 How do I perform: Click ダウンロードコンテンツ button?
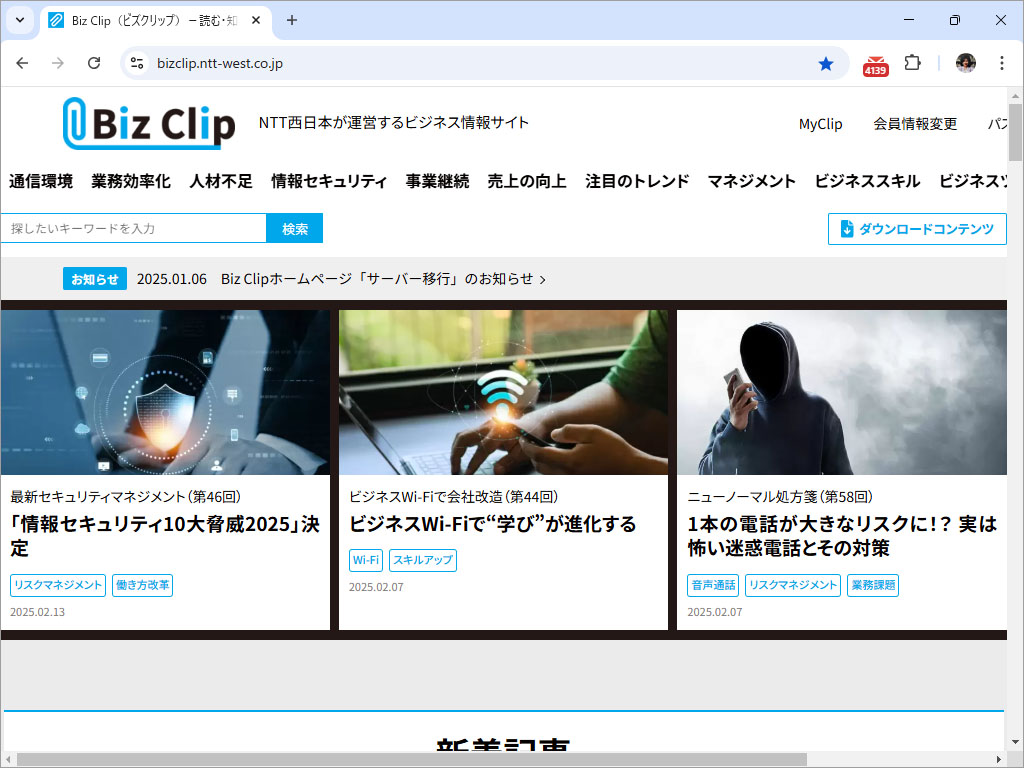(917, 229)
